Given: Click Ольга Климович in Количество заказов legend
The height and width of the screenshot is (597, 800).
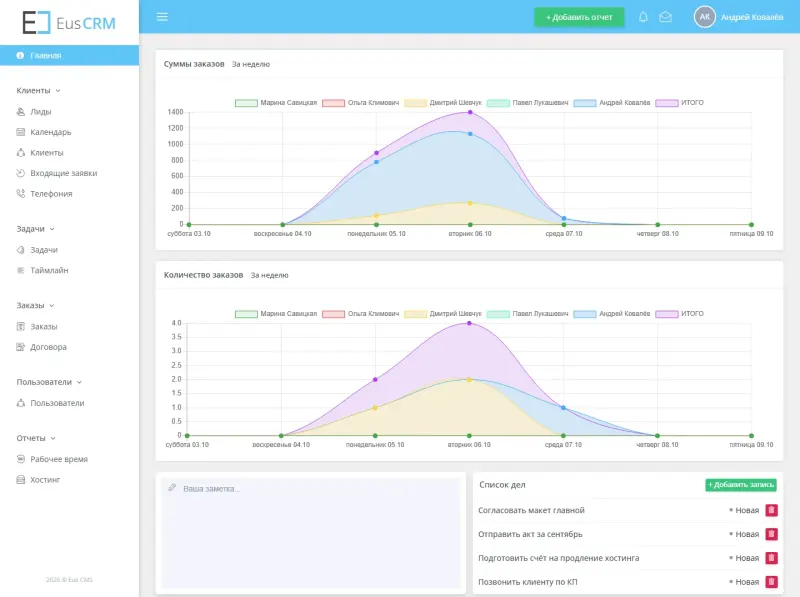Looking at the screenshot, I should point(360,314).
